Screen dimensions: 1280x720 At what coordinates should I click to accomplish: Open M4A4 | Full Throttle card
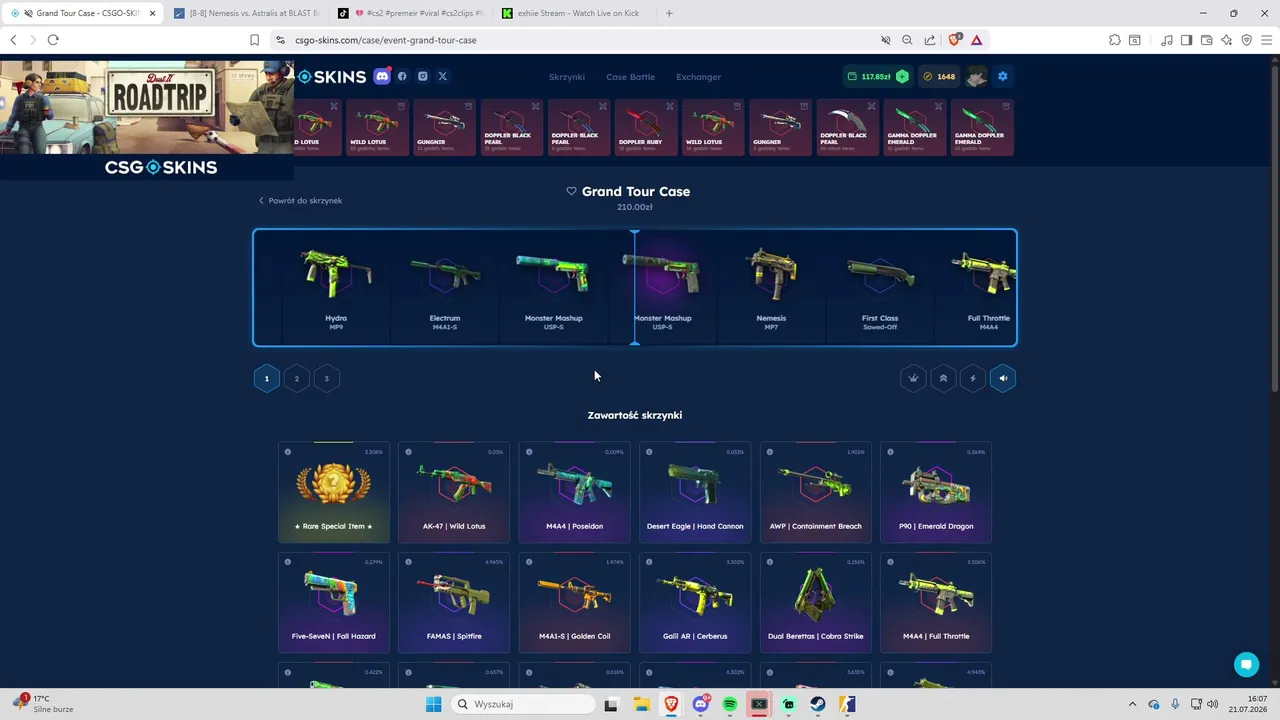tap(936, 602)
